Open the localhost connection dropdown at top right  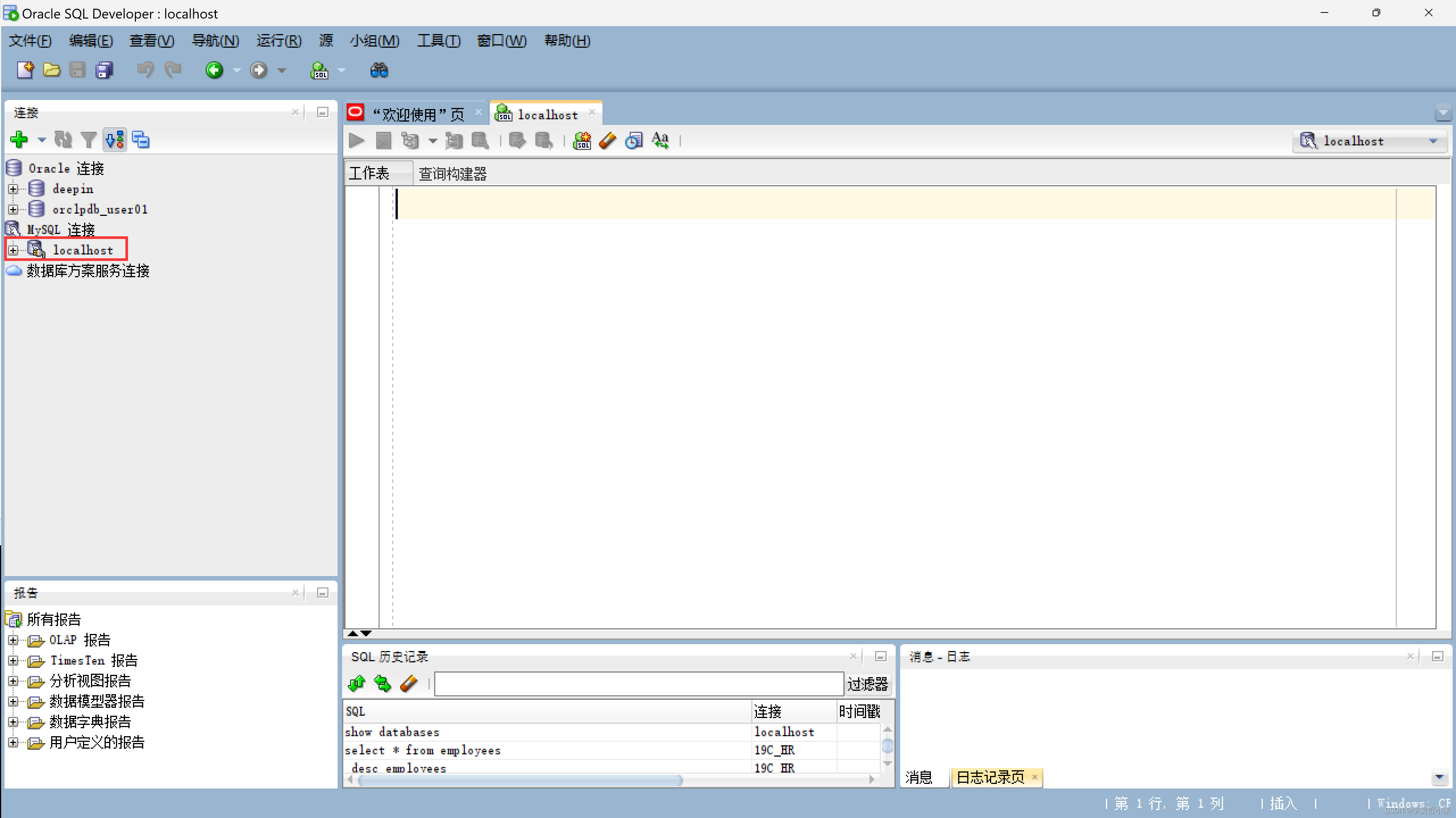pyautogui.click(x=1433, y=141)
